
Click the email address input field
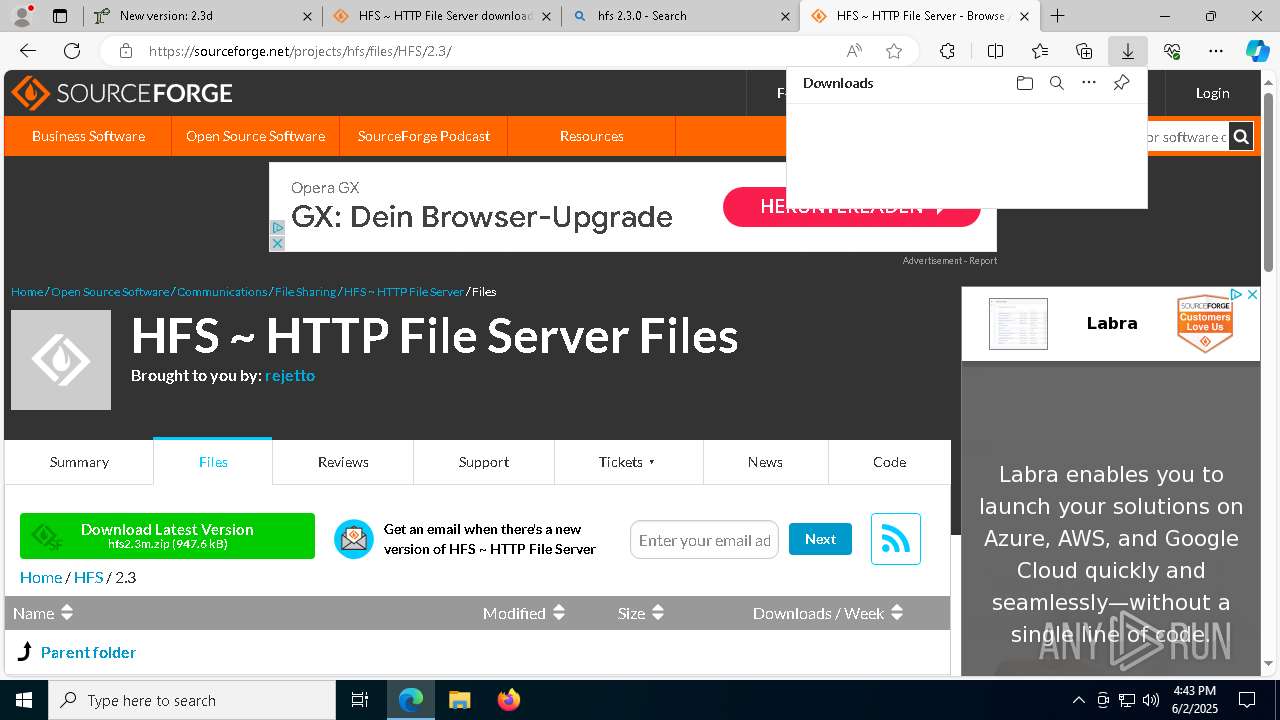(x=704, y=540)
